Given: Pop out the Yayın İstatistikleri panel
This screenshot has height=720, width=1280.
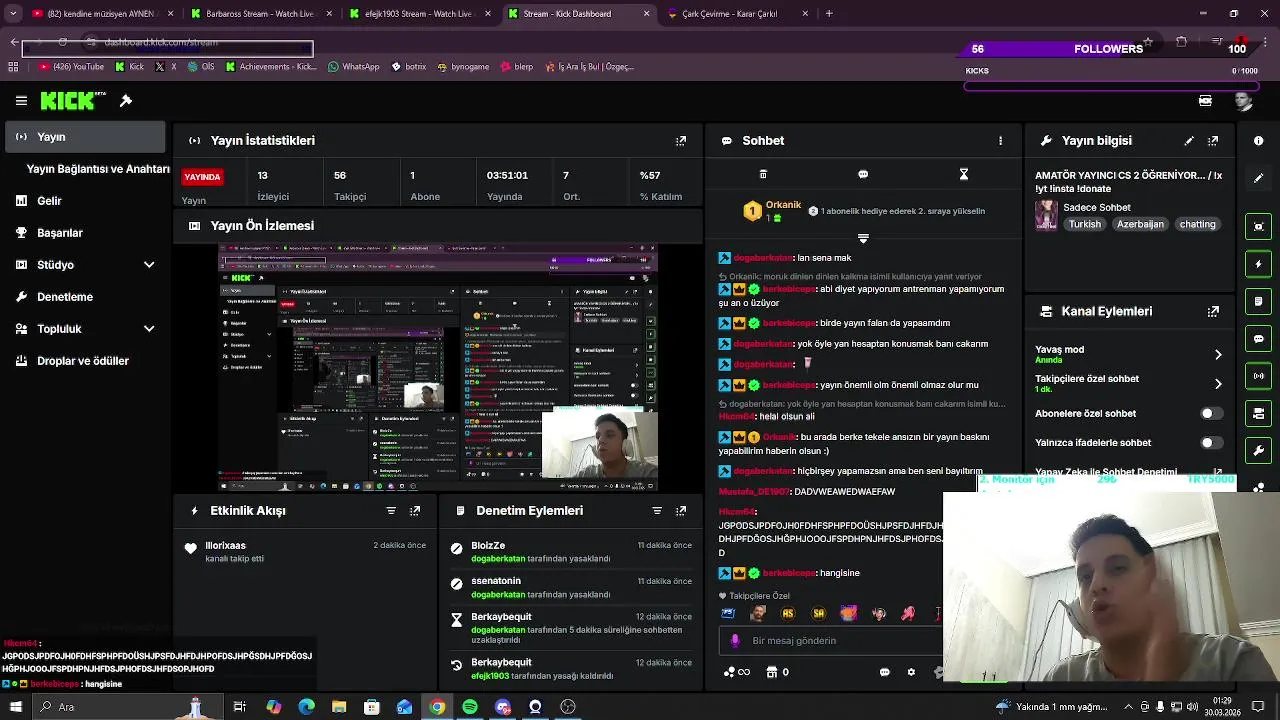Looking at the screenshot, I should point(681,141).
